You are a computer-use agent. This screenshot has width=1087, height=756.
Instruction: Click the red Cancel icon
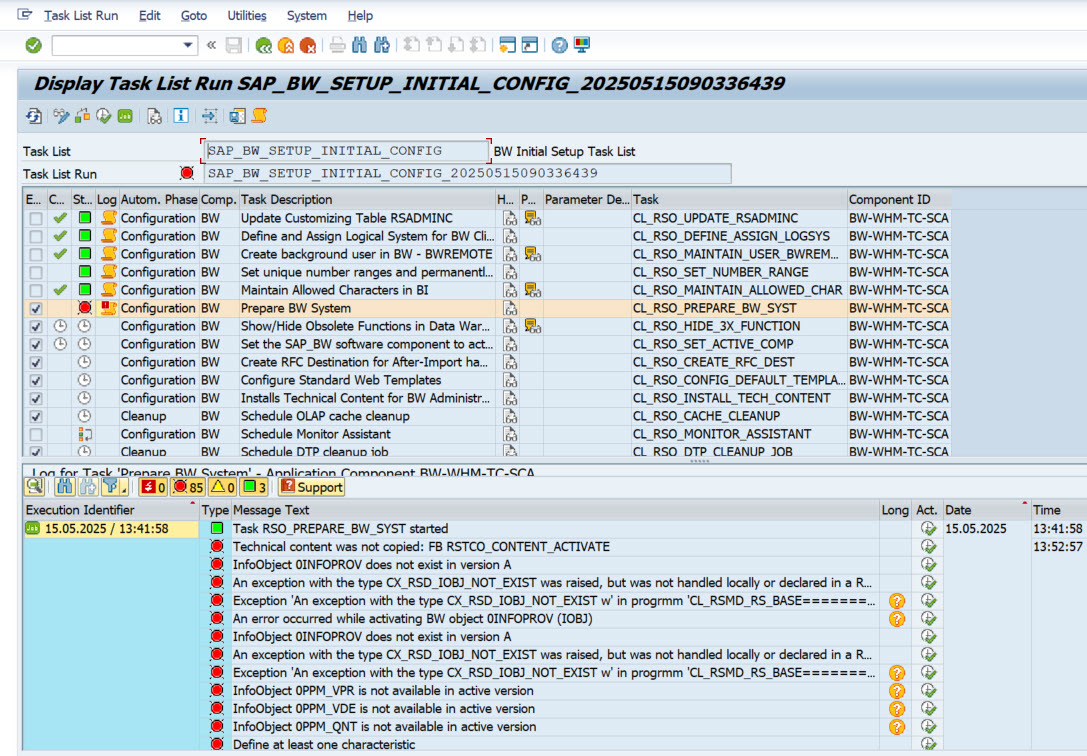pos(308,46)
